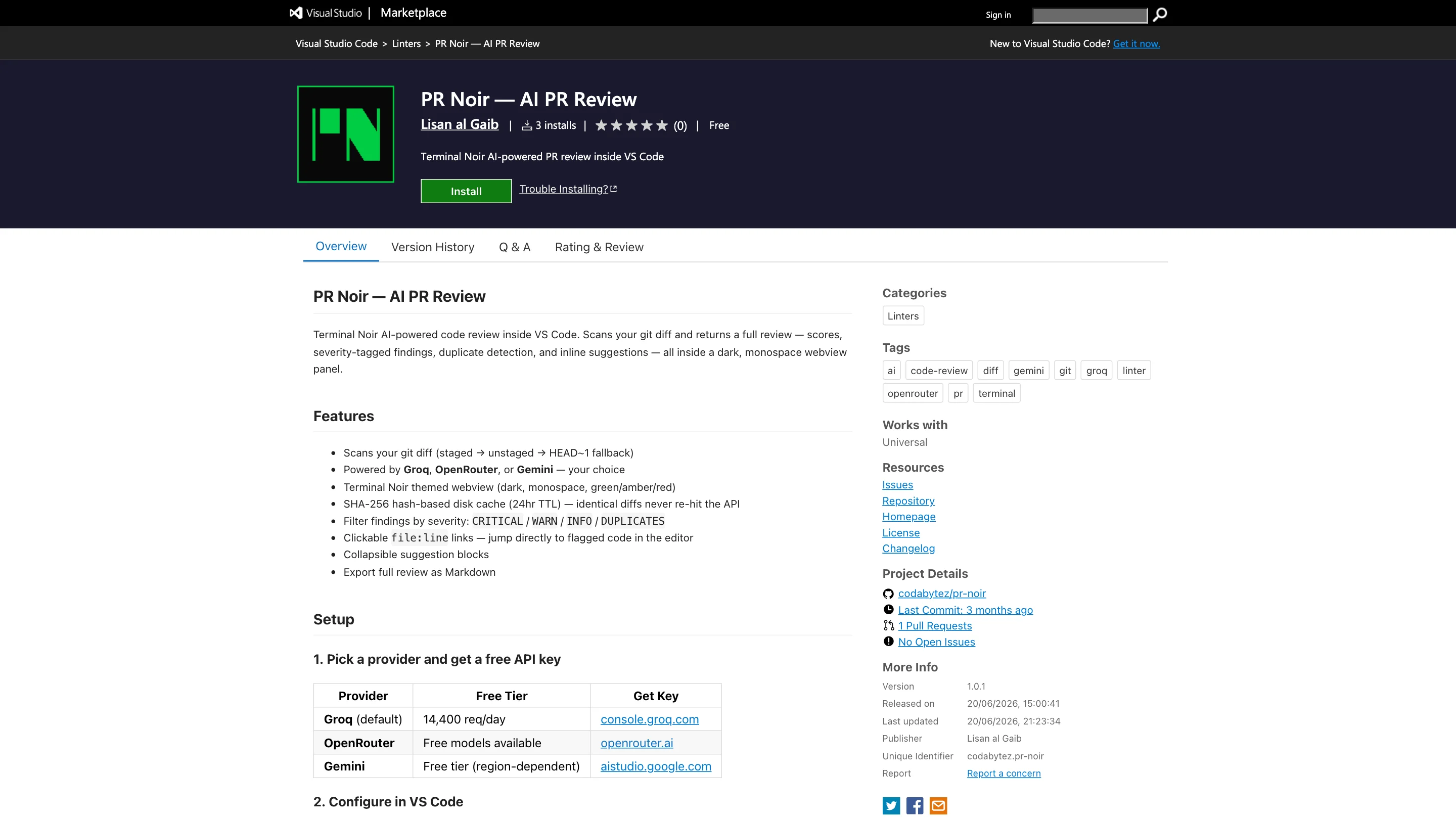Open the Q & A tab
The image size is (1456, 819).
(x=514, y=247)
